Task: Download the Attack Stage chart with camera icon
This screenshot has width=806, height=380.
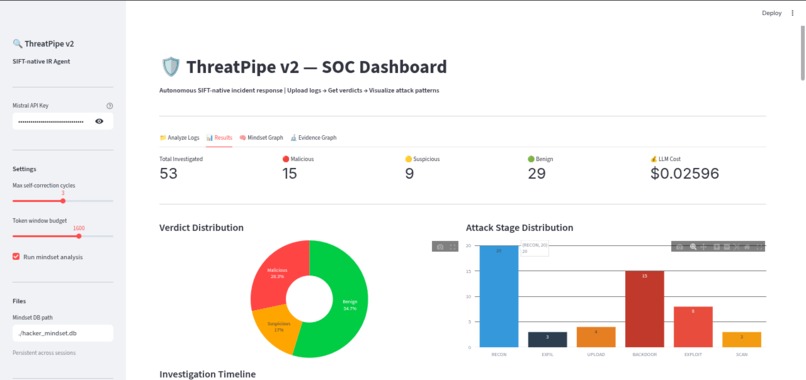Action: pos(679,247)
